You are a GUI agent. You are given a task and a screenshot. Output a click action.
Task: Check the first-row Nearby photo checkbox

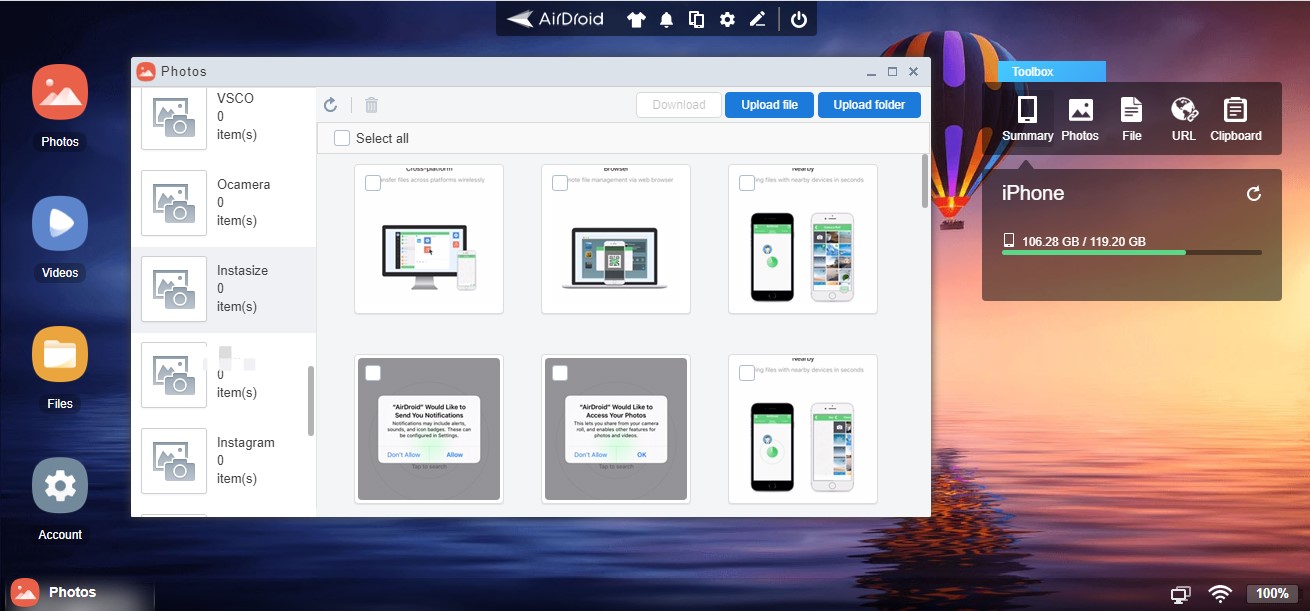click(747, 183)
